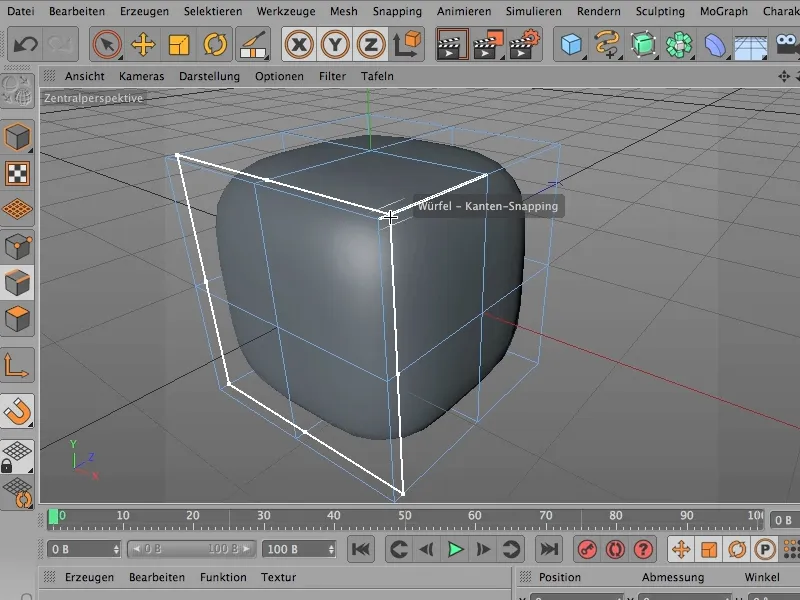Play animation forwards
The width and height of the screenshot is (800, 600).
click(x=455, y=549)
